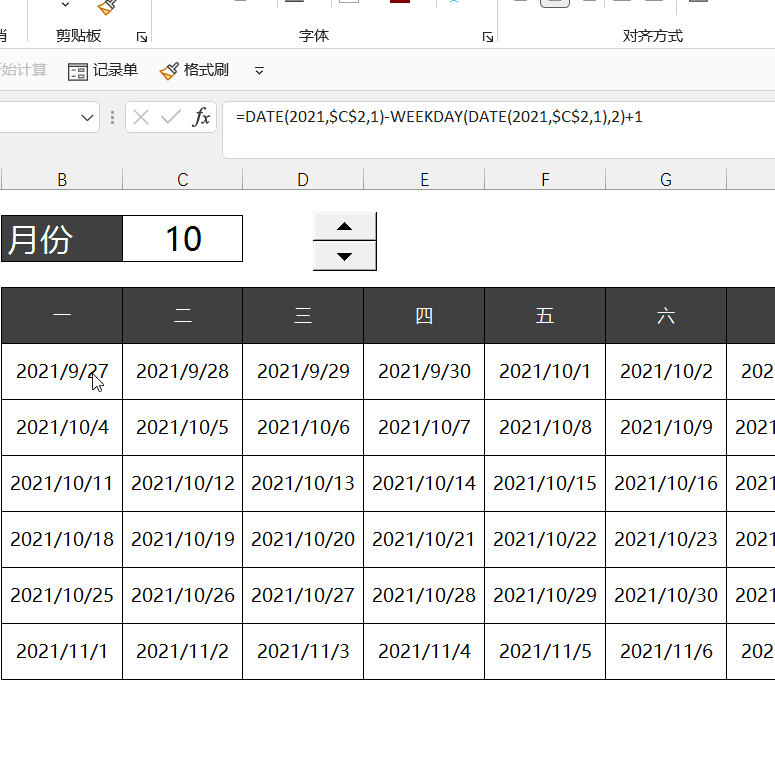The height and width of the screenshot is (782, 775).
Task: Select the 月份 label cell
Action: click(x=62, y=238)
